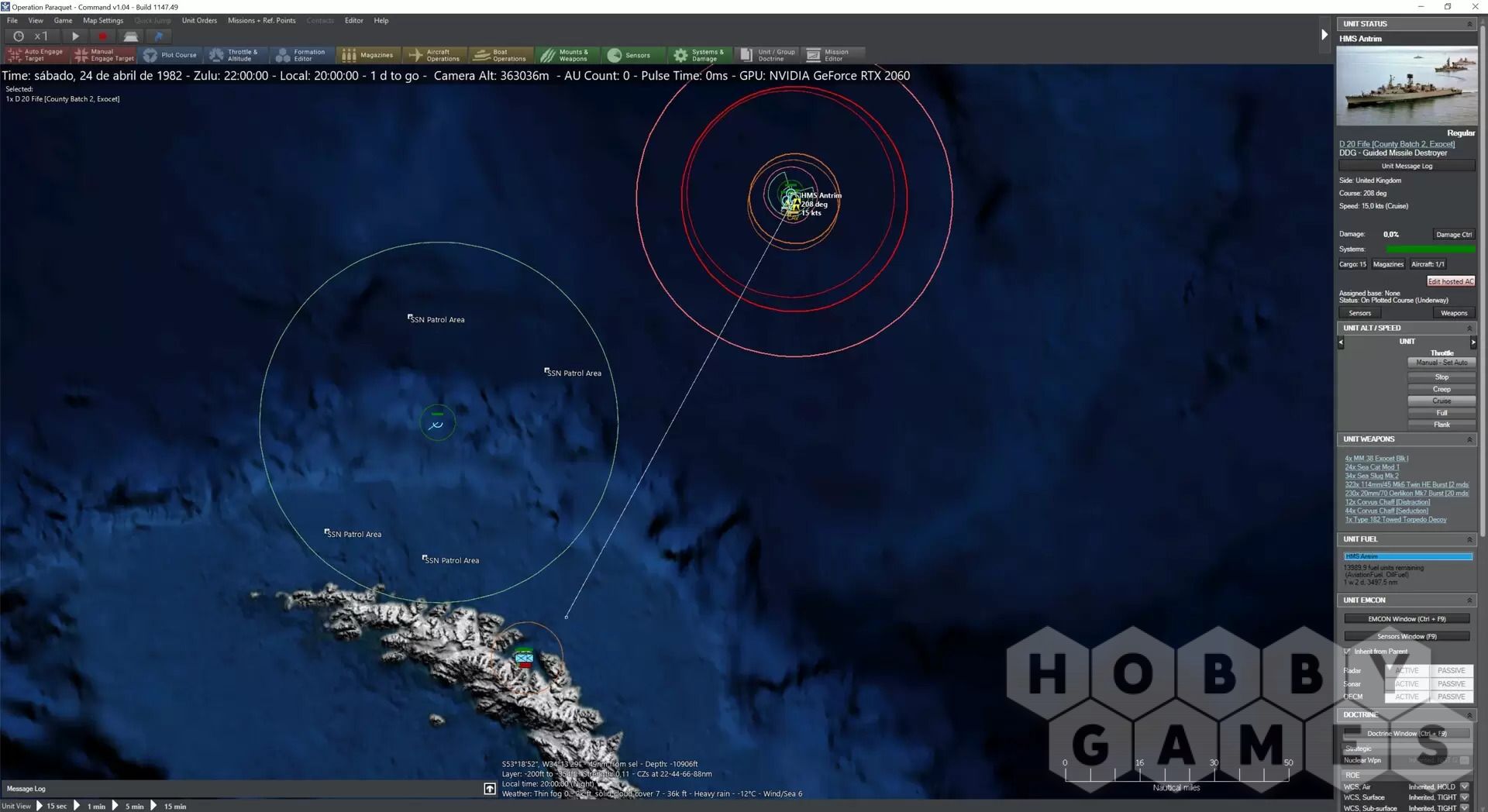The height and width of the screenshot is (812, 1488).
Task: Click the message log pop-out icon
Action: [x=490, y=789]
